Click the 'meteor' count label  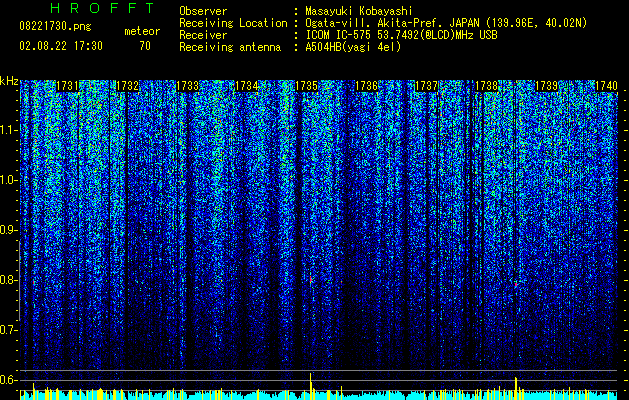click(142, 31)
